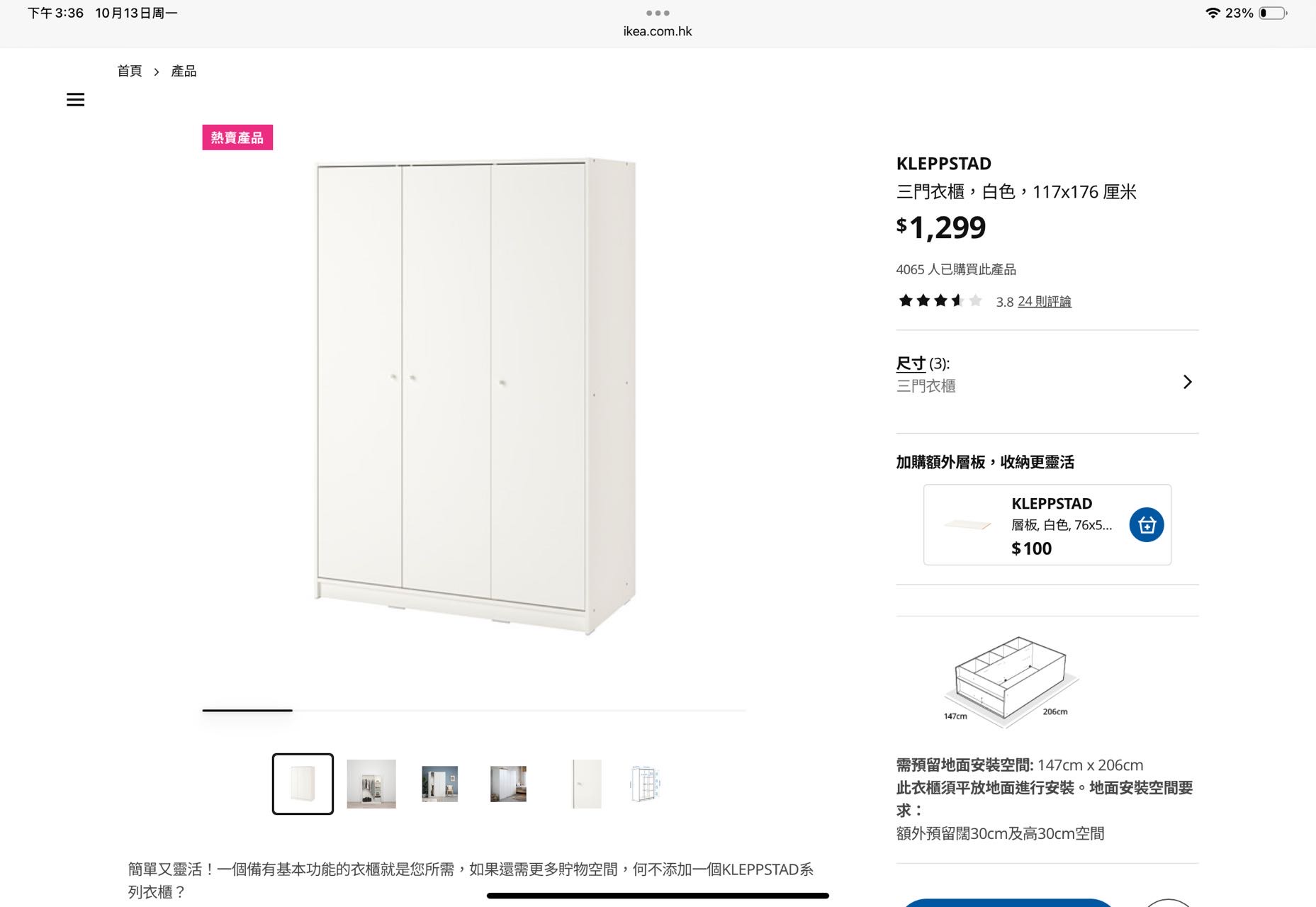This screenshot has width=1316, height=907.
Task: Tap the floor space diagram illustration
Action: click(x=1009, y=682)
